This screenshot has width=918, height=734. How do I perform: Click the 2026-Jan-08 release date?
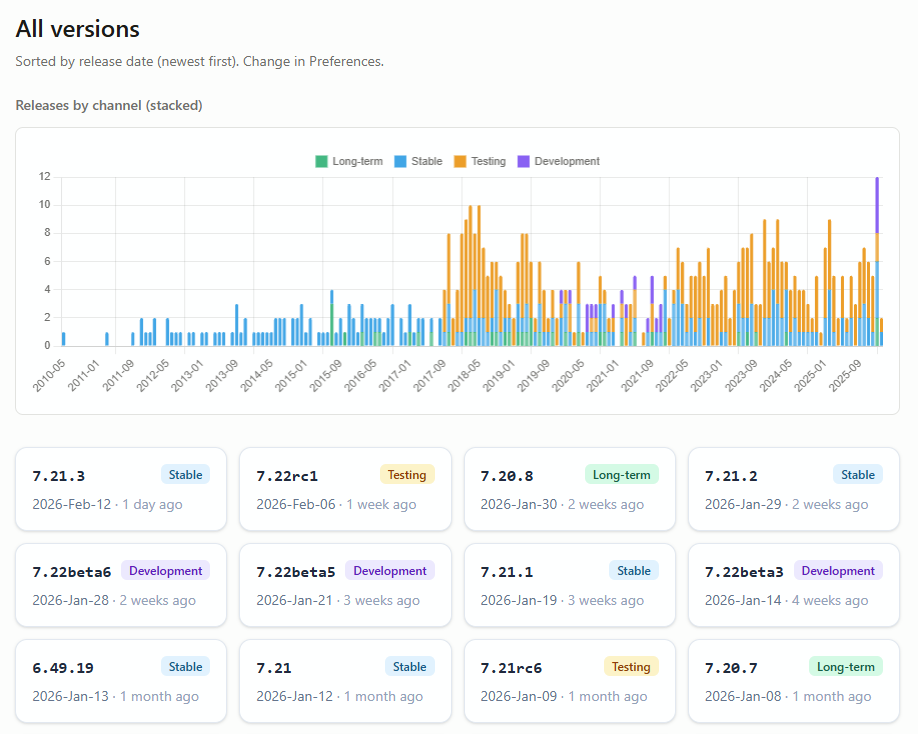pos(743,697)
